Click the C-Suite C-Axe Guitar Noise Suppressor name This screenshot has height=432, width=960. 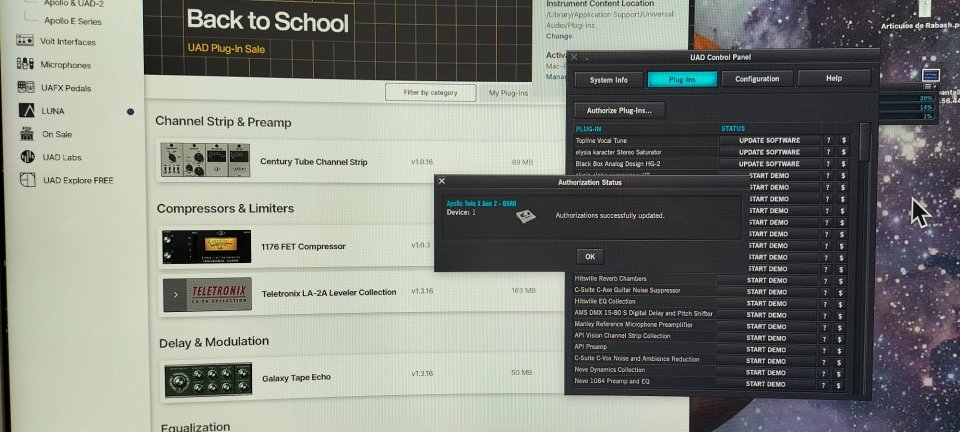(x=627, y=290)
